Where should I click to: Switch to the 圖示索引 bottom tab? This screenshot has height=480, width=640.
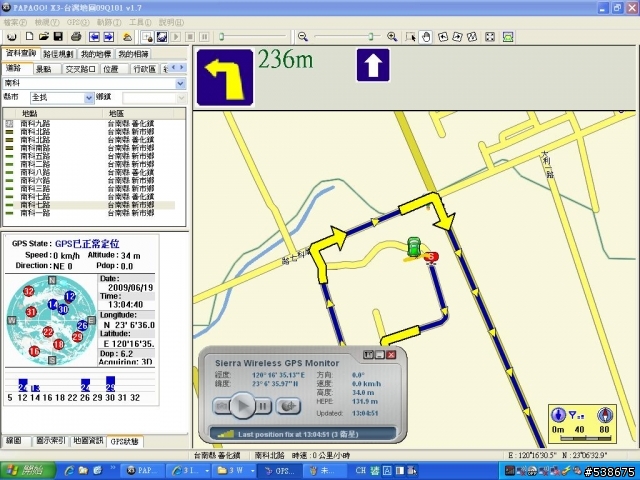point(51,441)
